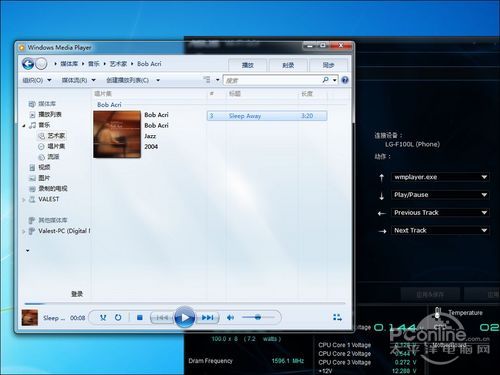This screenshot has height=375, width=500.
Task: Select Pictures in the sidebar
Action: (40, 178)
